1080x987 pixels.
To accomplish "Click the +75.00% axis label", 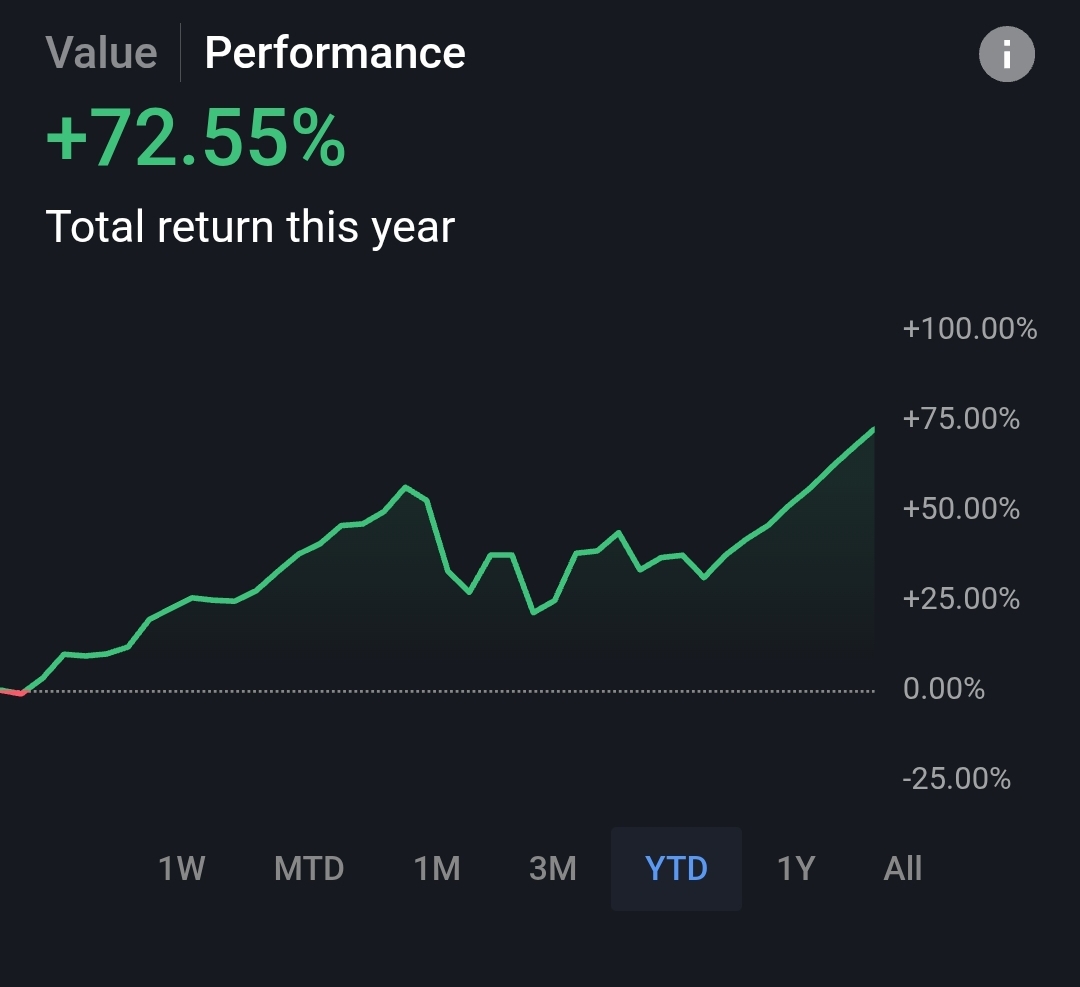I will tap(961, 419).
